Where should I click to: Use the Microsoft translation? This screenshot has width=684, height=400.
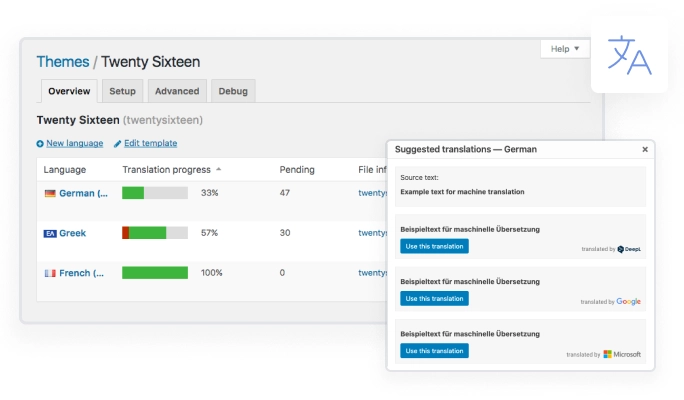coord(434,351)
